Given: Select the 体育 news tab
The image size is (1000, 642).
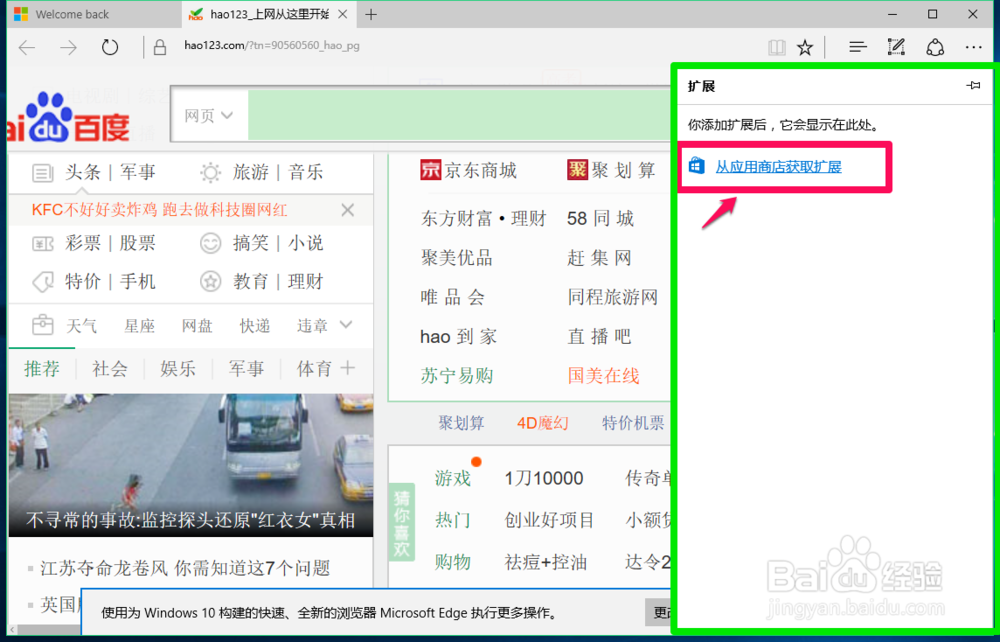Looking at the screenshot, I should pyautogui.click(x=314, y=368).
